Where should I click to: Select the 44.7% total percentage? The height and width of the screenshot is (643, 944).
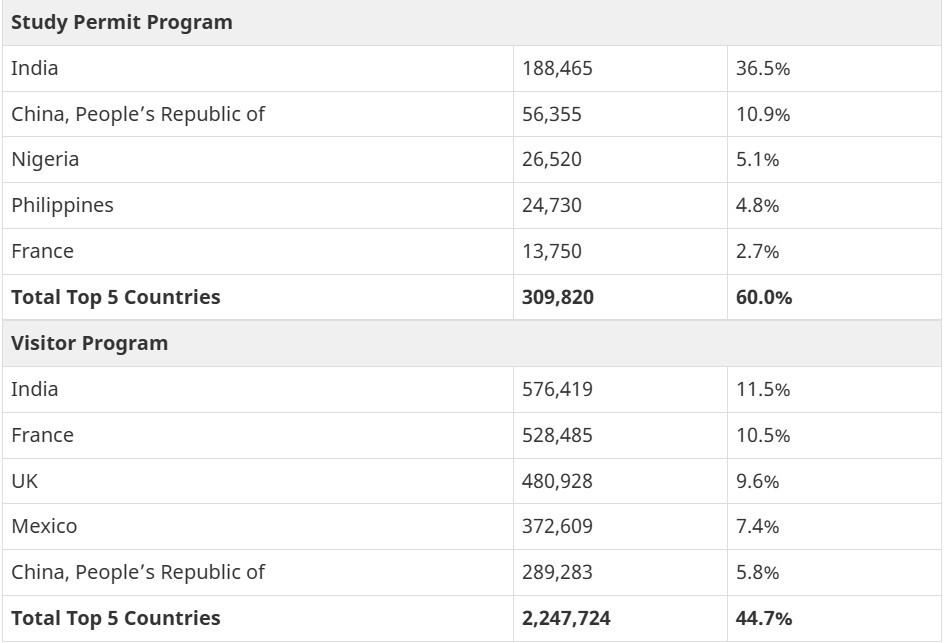click(764, 618)
